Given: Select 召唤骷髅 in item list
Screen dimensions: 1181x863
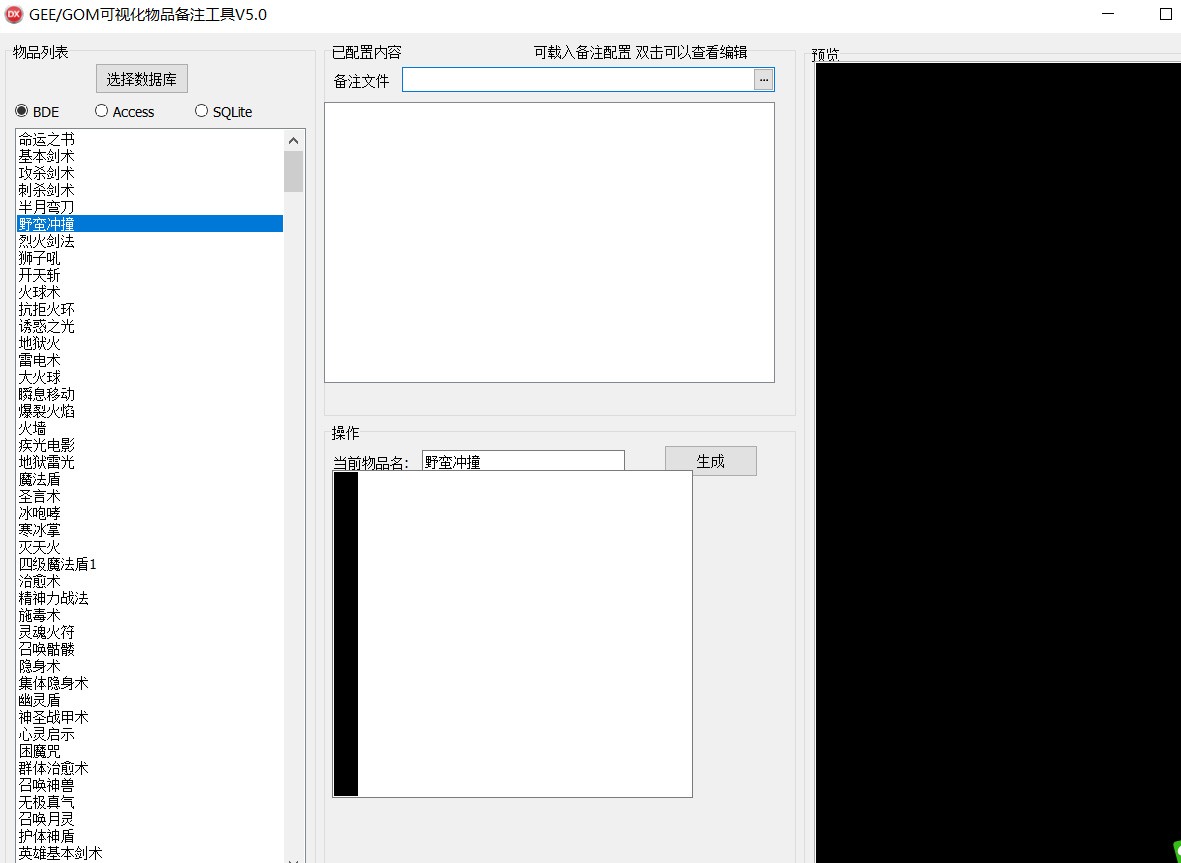Looking at the screenshot, I should (150, 649).
